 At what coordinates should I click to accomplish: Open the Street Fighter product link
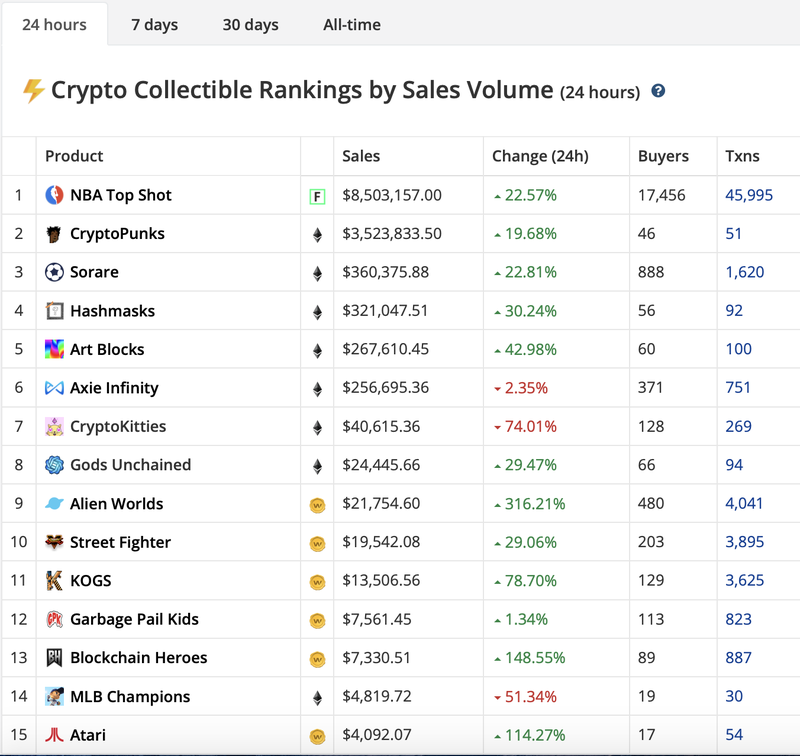pos(120,542)
